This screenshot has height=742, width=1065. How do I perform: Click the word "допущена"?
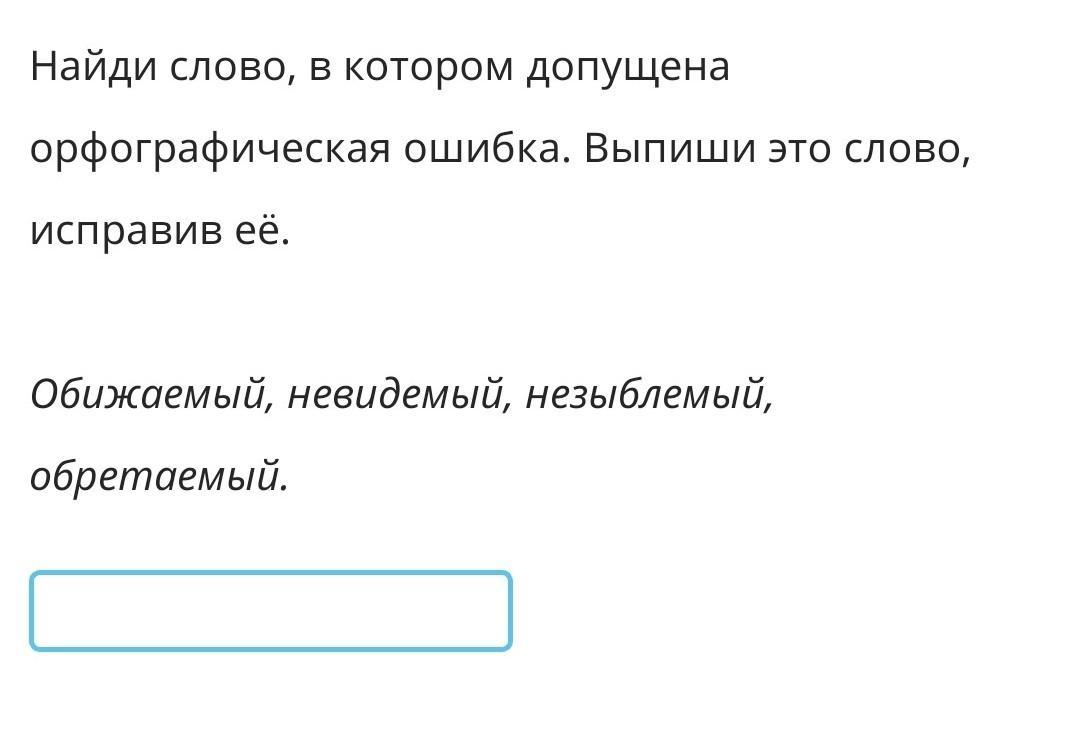(x=629, y=68)
